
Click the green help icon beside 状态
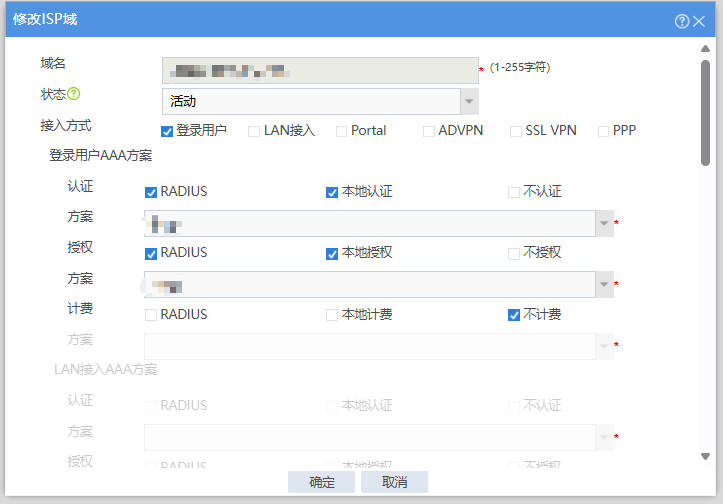(74, 94)
